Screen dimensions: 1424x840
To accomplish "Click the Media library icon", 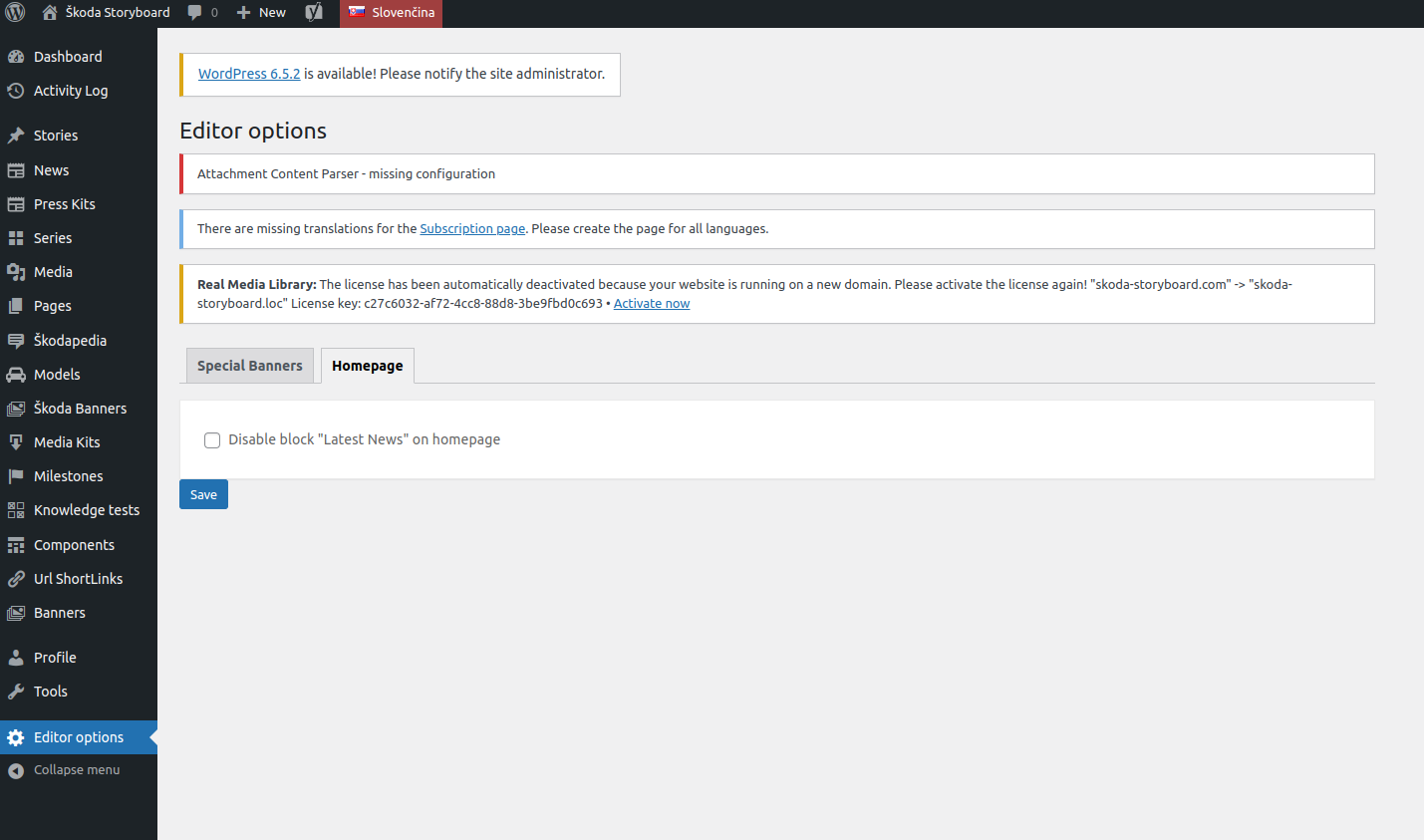I will pyautogui.click(x=16, y=272).
